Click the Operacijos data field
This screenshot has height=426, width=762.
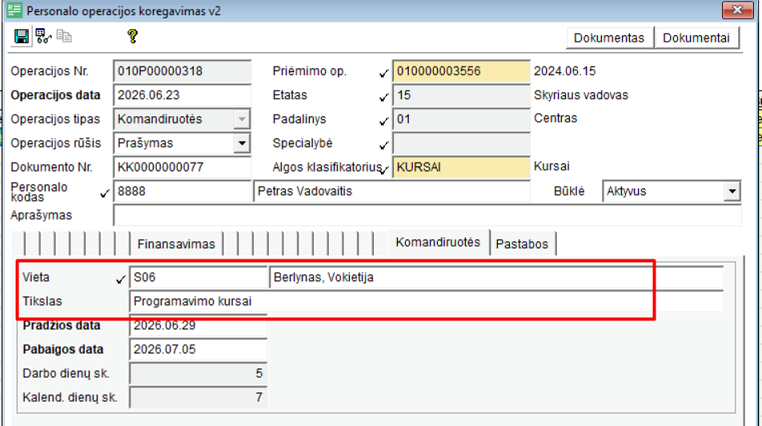[x=182, y=95]
